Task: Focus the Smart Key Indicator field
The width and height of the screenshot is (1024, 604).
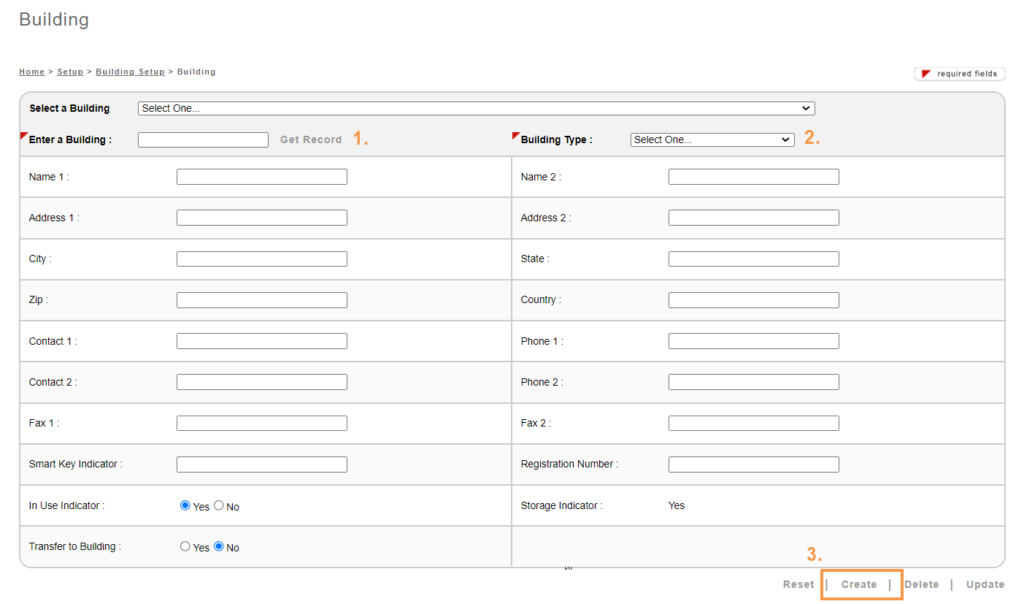Action: click(x=262, y=464)
